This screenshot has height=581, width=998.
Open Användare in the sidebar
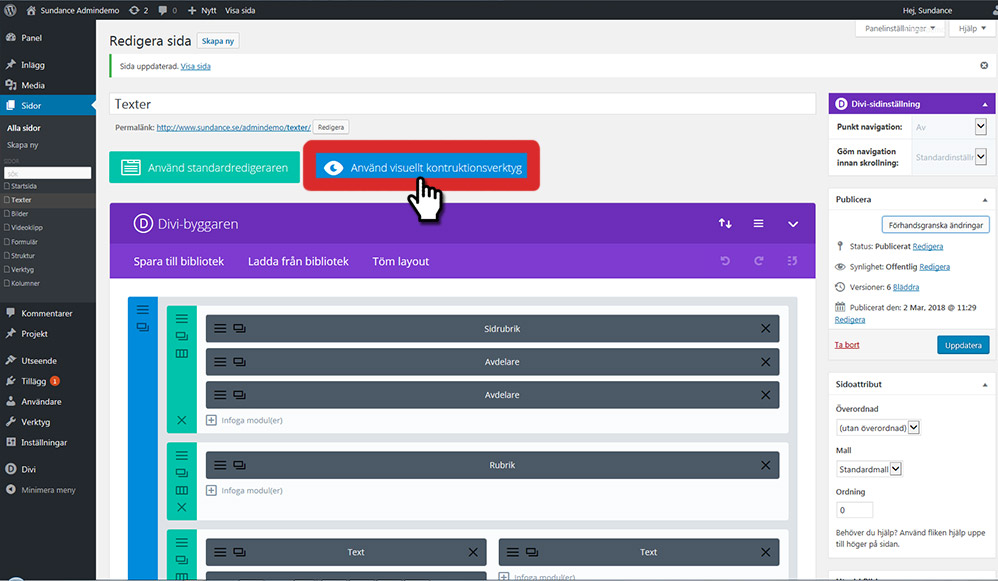pos(41,402)
